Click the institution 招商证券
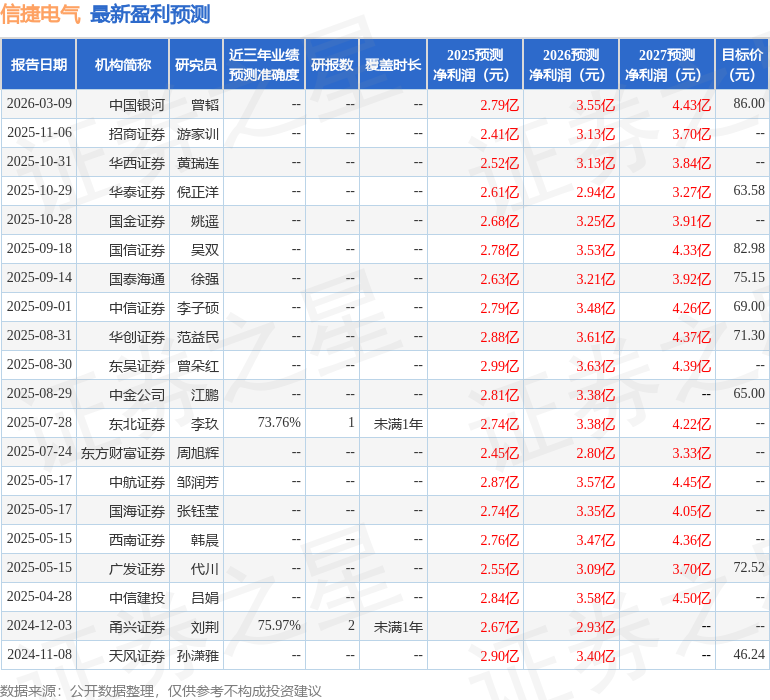770x700 pixels. (137, 134)
